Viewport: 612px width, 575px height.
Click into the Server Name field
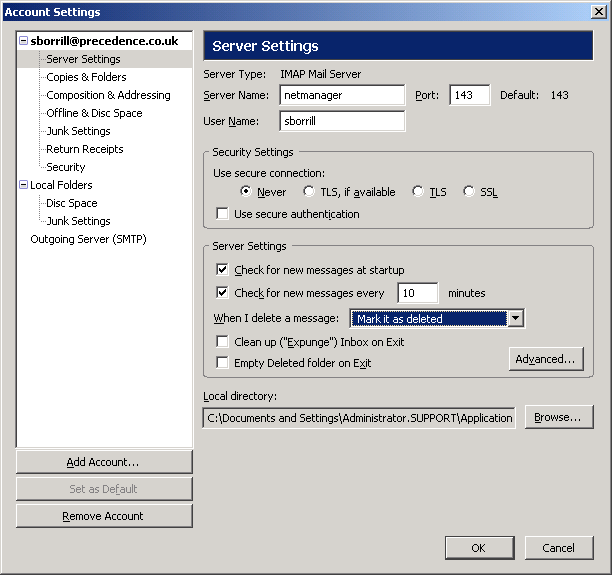(342, 95)
